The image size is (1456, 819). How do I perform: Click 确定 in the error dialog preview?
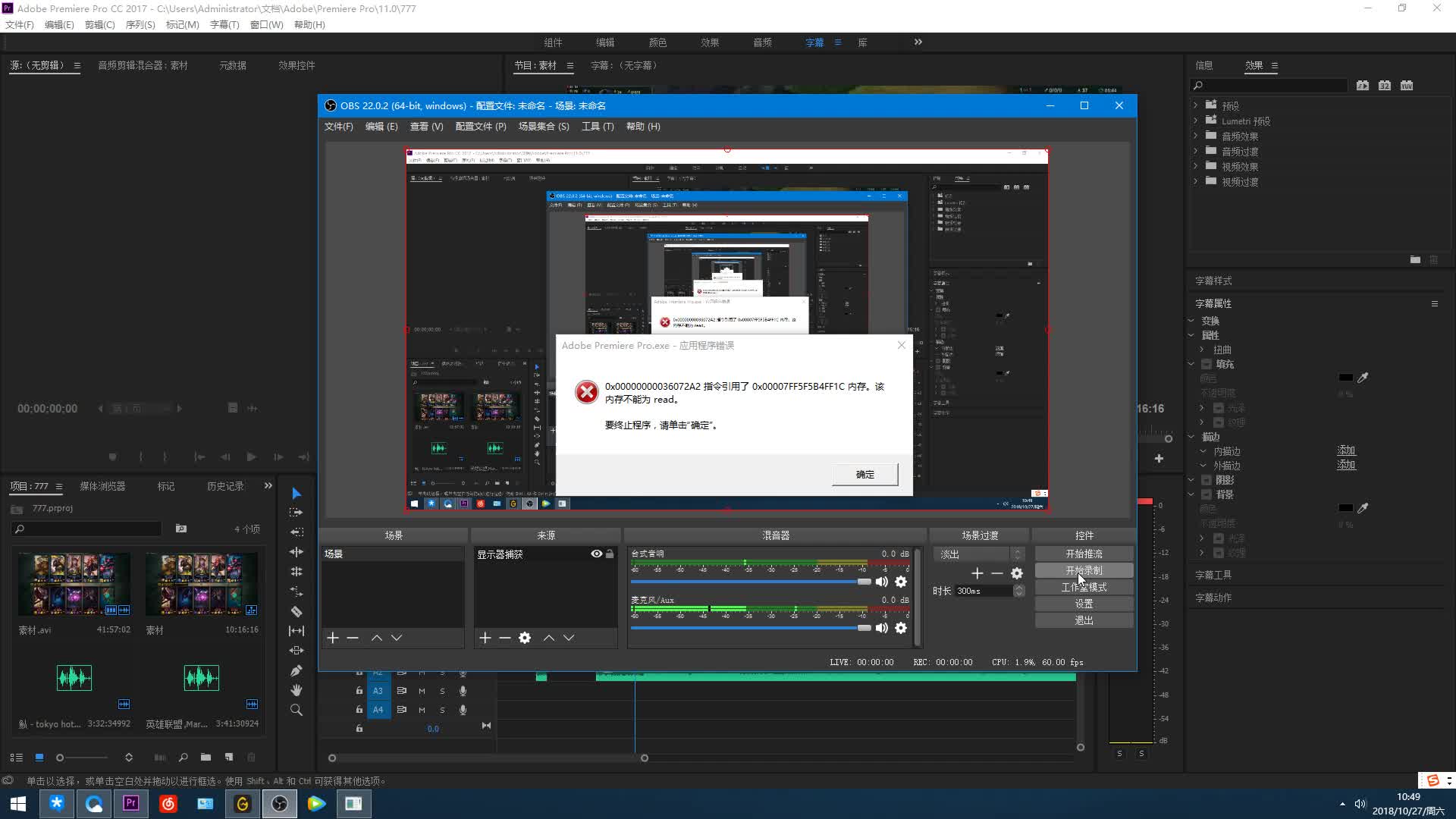[x=864, y=474]
